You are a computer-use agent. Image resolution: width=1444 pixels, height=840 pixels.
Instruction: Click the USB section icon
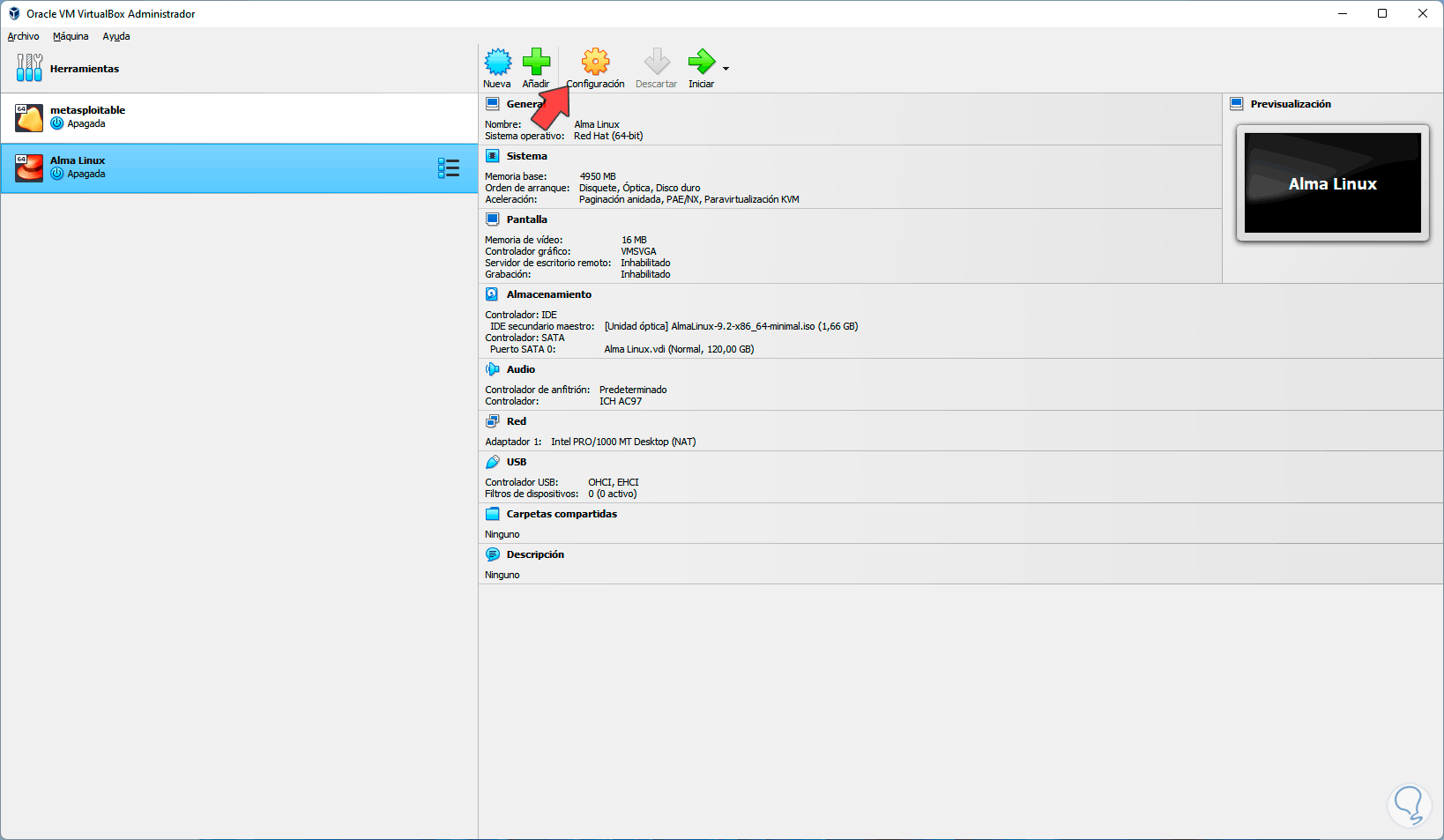[493, 462]
